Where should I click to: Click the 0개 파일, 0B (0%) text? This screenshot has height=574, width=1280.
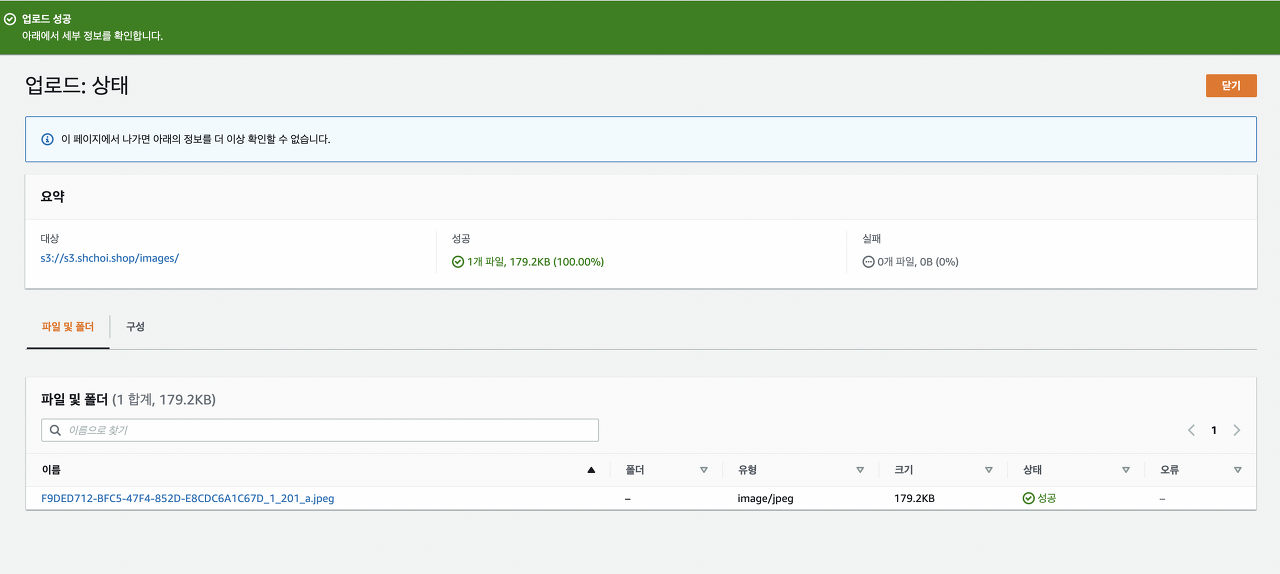pos(918,262)
